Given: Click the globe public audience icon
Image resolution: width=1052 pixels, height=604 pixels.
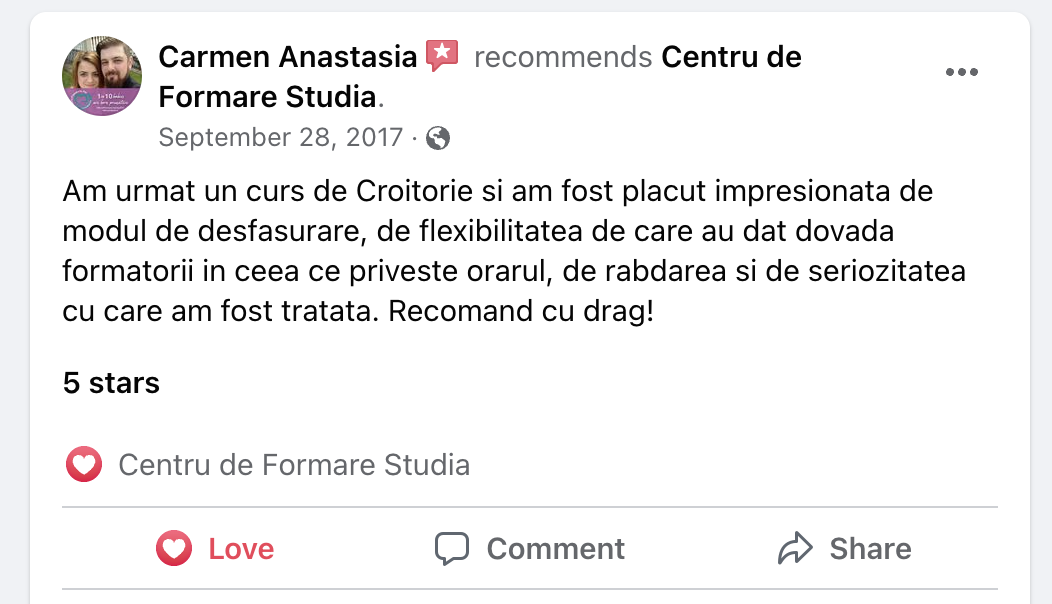Looking at the screenshot, I should 437,138.
